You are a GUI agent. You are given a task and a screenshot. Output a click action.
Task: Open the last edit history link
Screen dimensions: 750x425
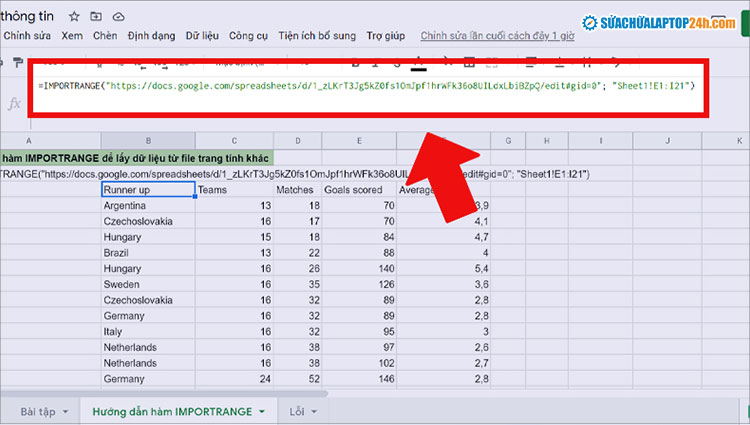497,36
